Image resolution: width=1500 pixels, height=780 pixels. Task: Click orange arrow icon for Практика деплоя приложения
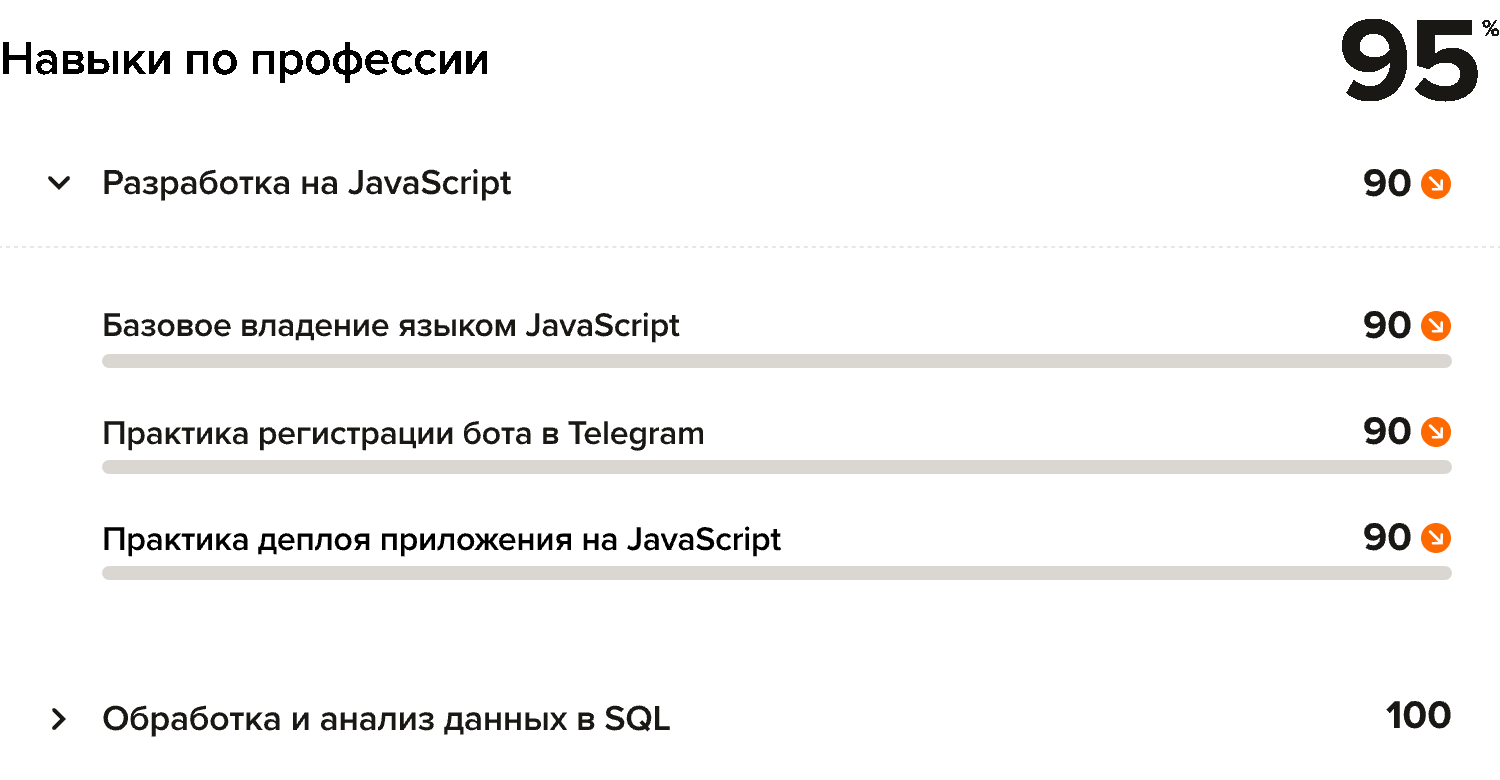1436,538
